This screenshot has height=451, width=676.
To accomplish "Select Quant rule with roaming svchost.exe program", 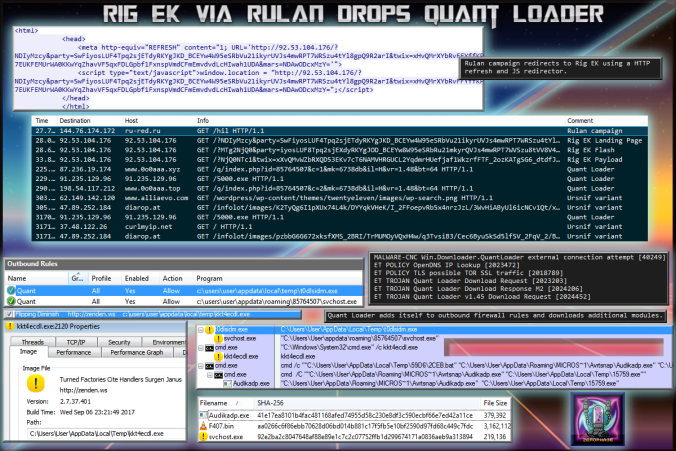I will (x=184, y=301).
